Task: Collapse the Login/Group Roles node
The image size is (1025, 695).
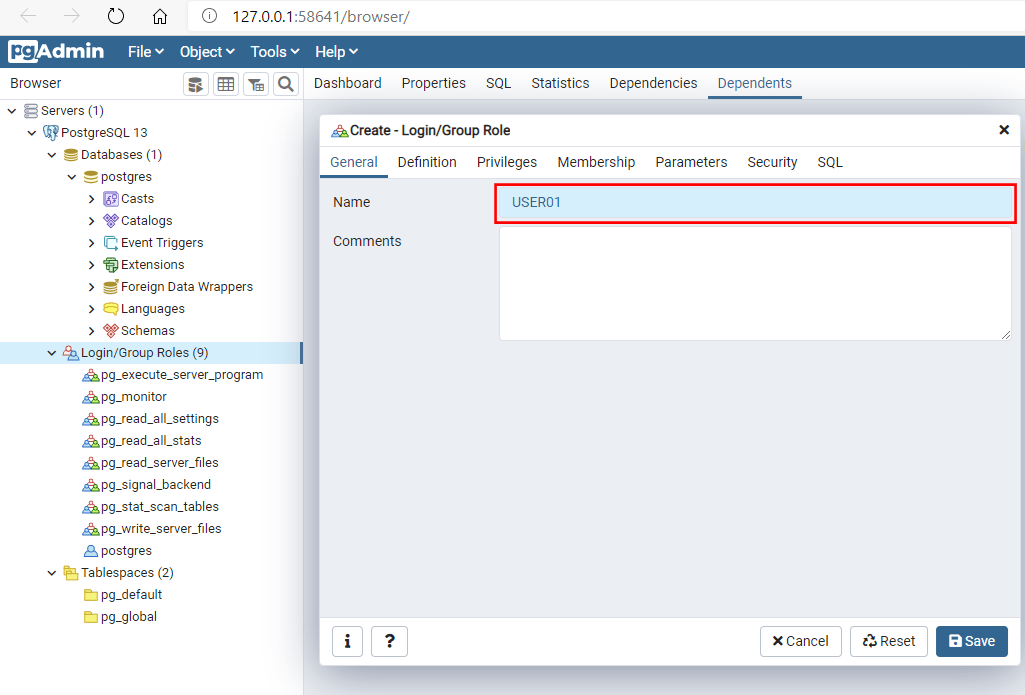Action: (52, 353)
